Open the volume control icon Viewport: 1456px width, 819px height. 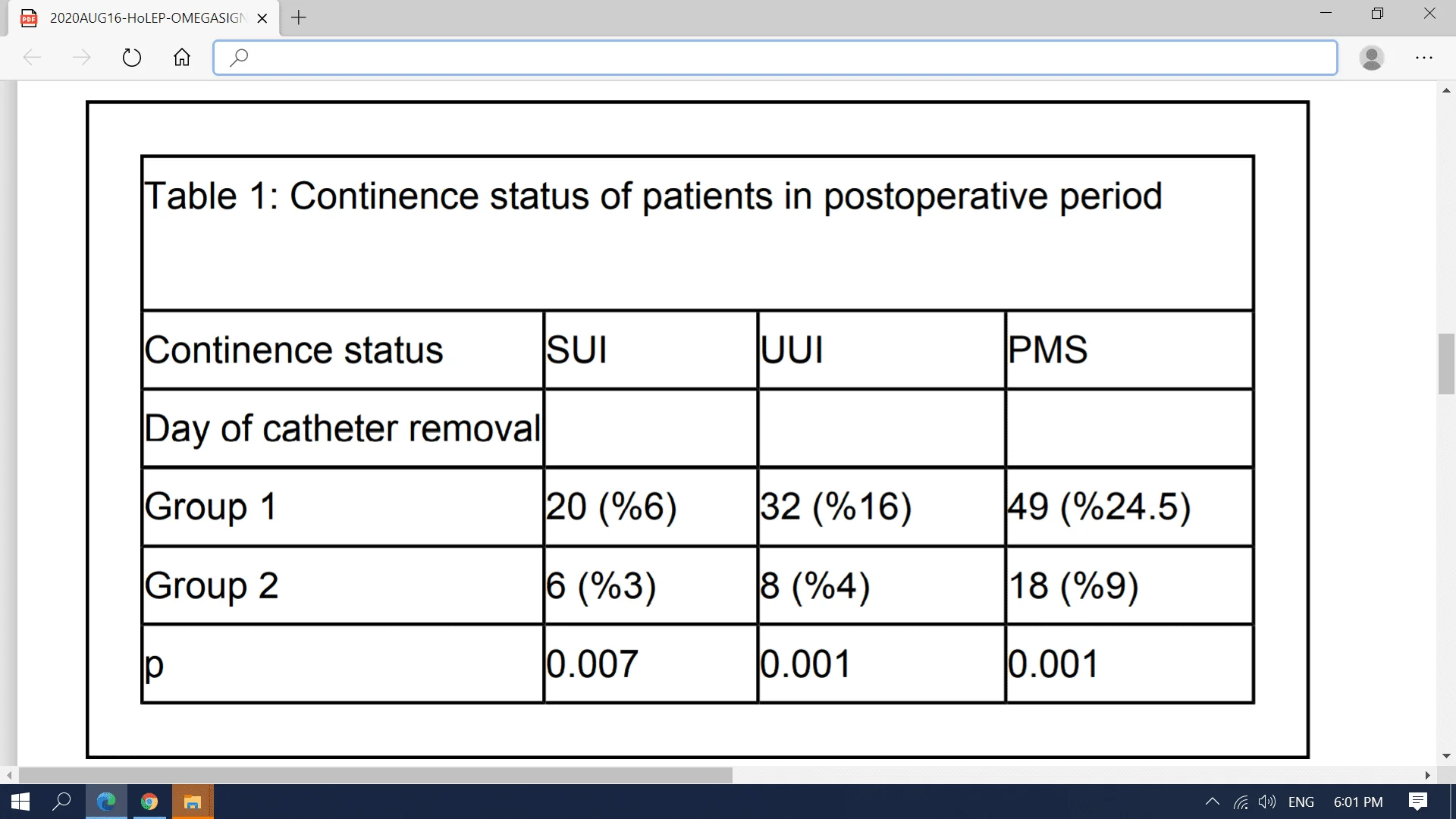(x=1267, y=802)
